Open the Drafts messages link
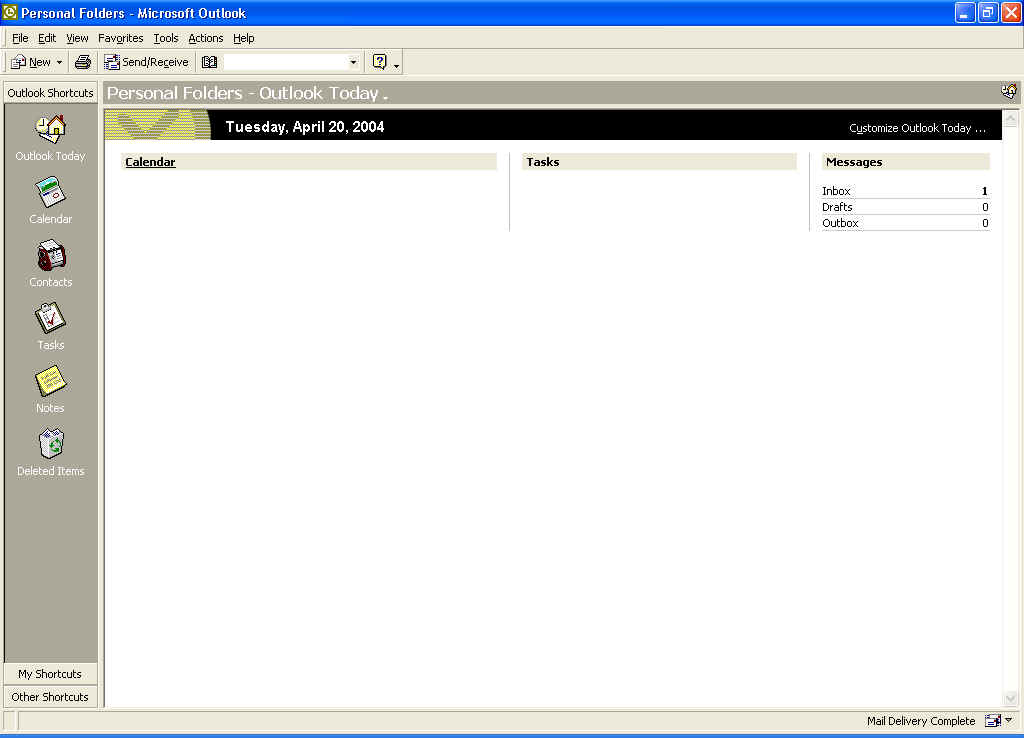This screenshot has height=738, width=1024. (x=837, y=207)
